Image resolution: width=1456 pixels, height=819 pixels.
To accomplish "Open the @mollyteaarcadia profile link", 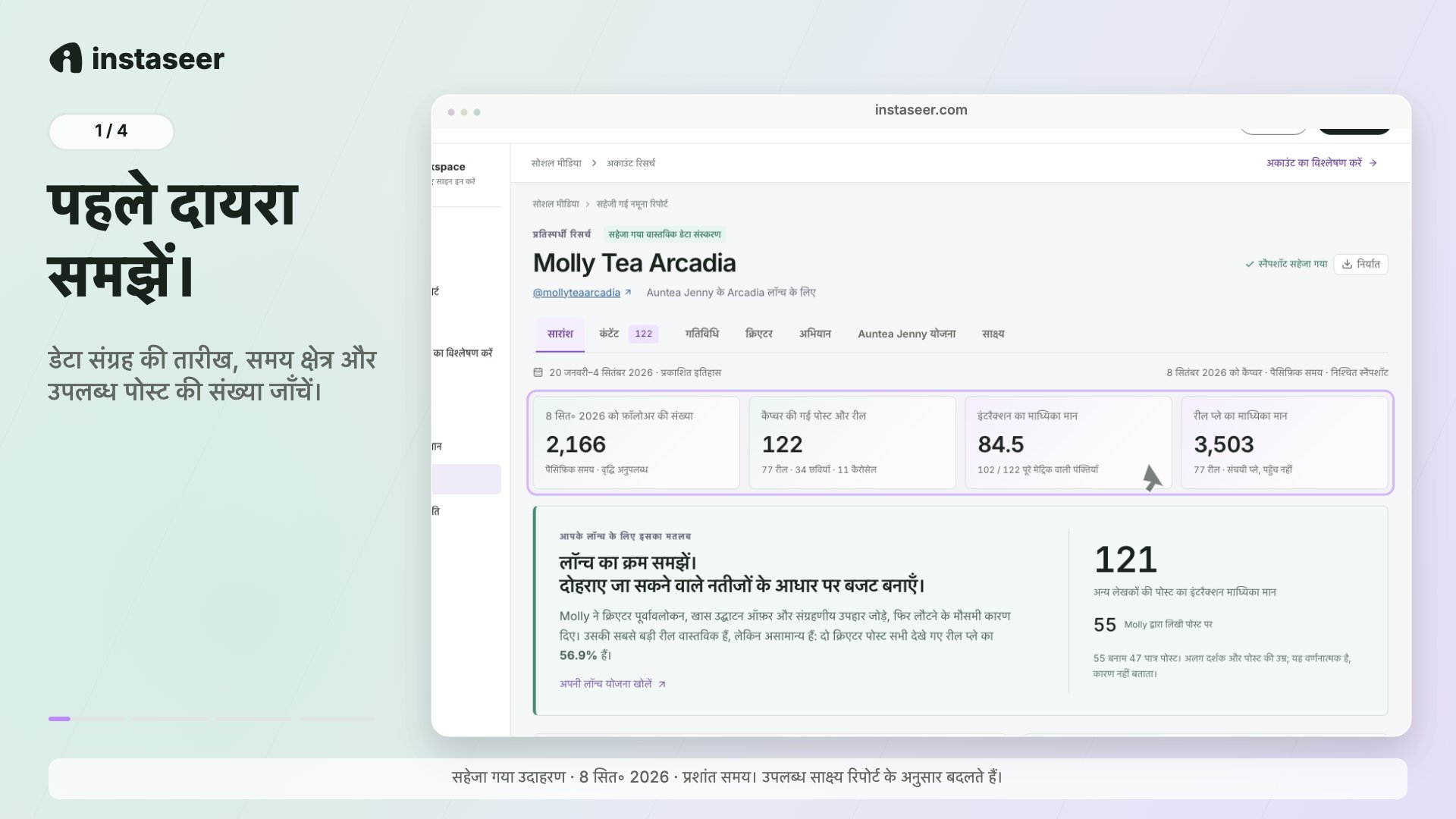I will coord(576,293).
